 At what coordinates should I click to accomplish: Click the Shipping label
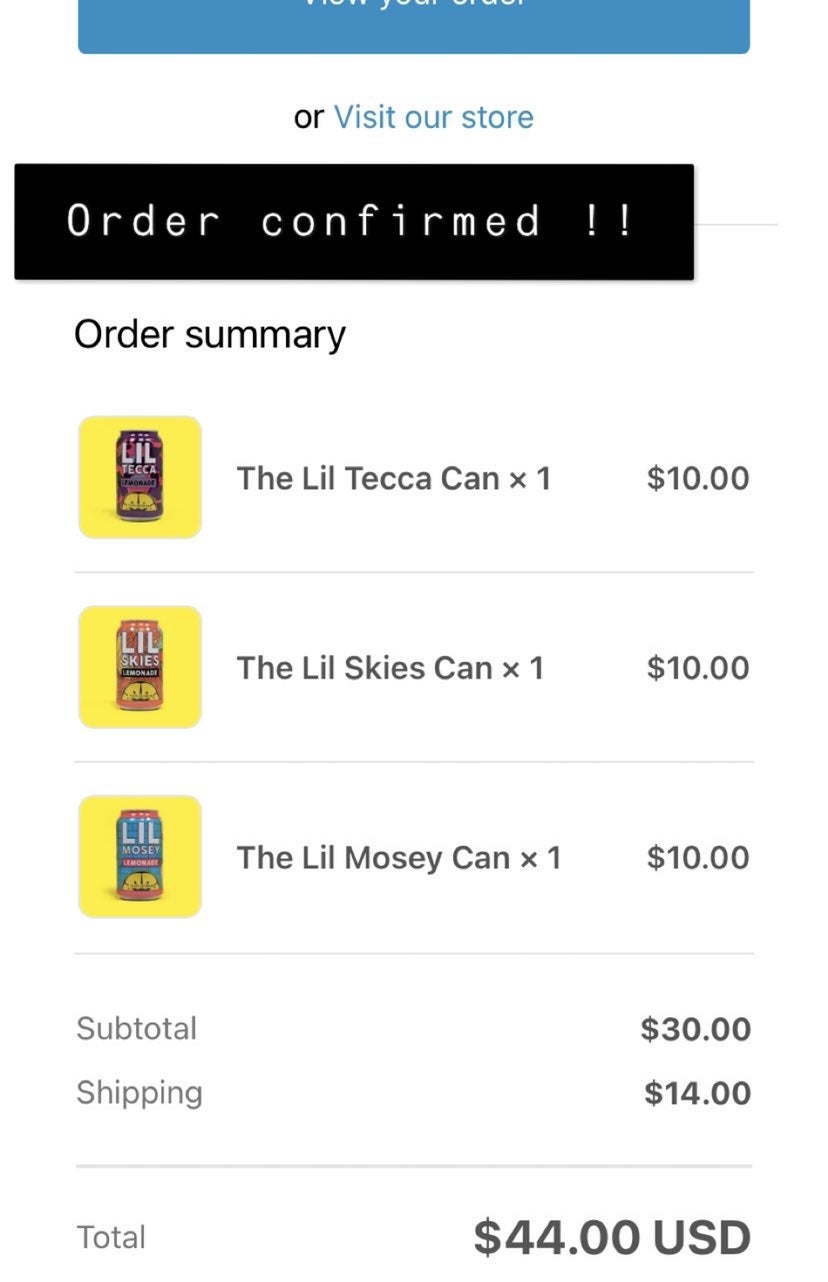(139, 1093)
